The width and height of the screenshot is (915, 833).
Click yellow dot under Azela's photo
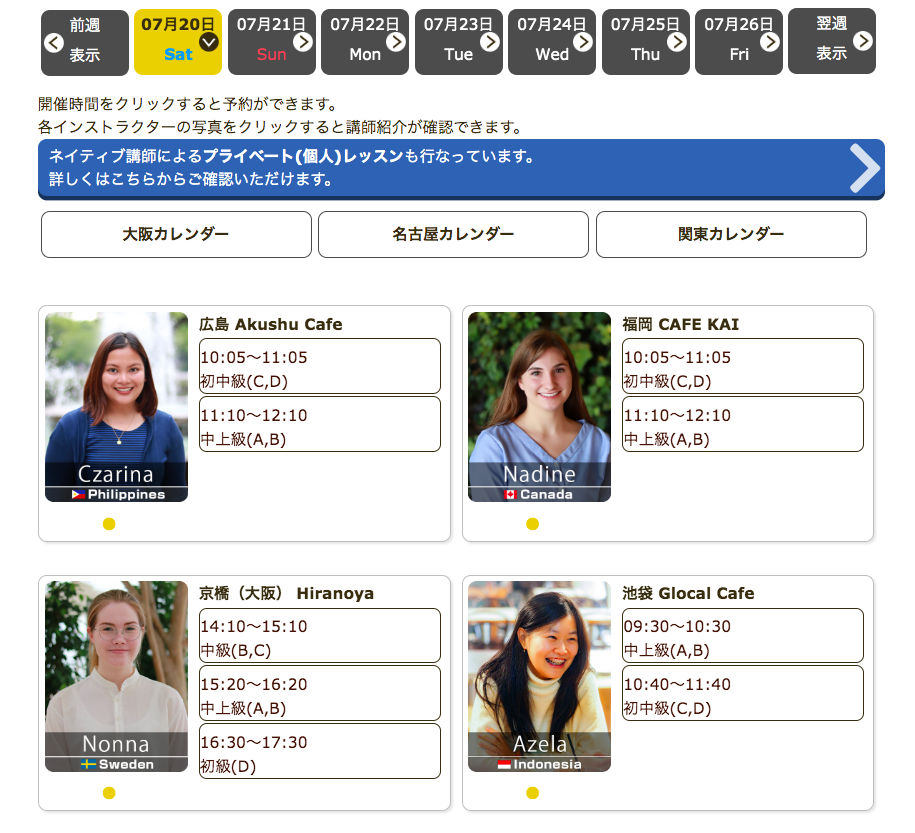[532, 793]
